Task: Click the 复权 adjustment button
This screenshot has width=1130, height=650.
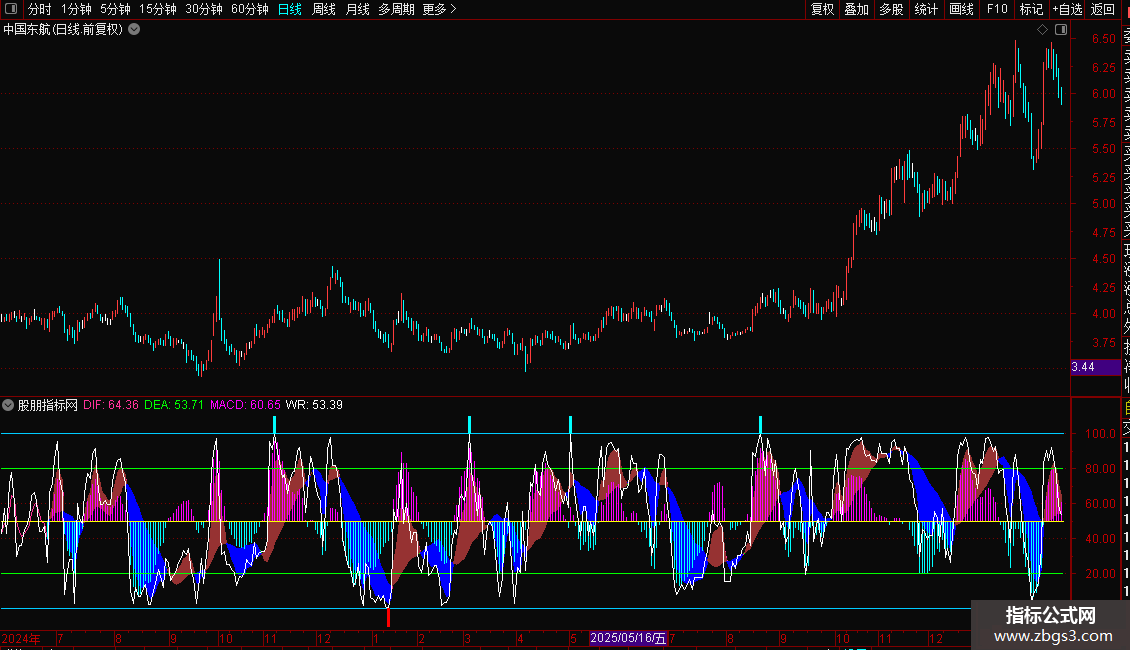Action: (x=822, y=9)
